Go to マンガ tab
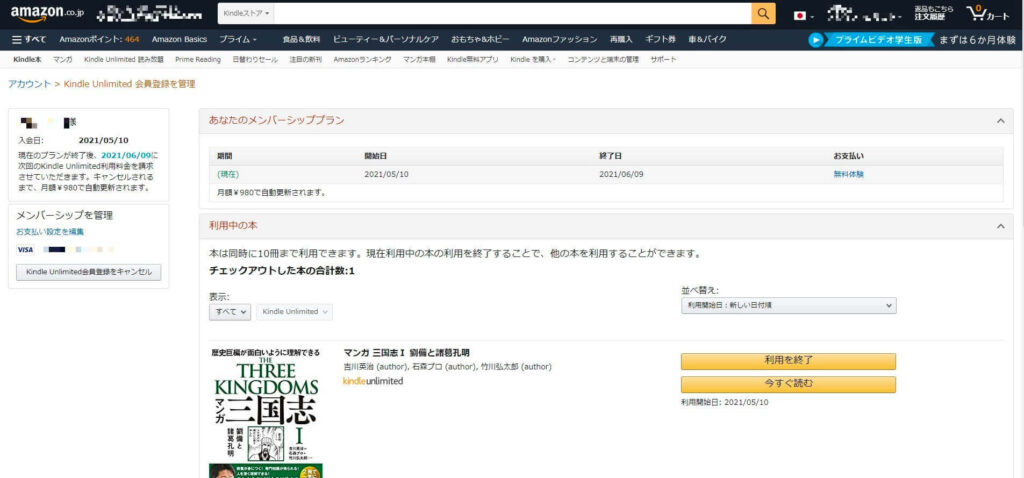The image size is (1024, 478). pos(63,59)
